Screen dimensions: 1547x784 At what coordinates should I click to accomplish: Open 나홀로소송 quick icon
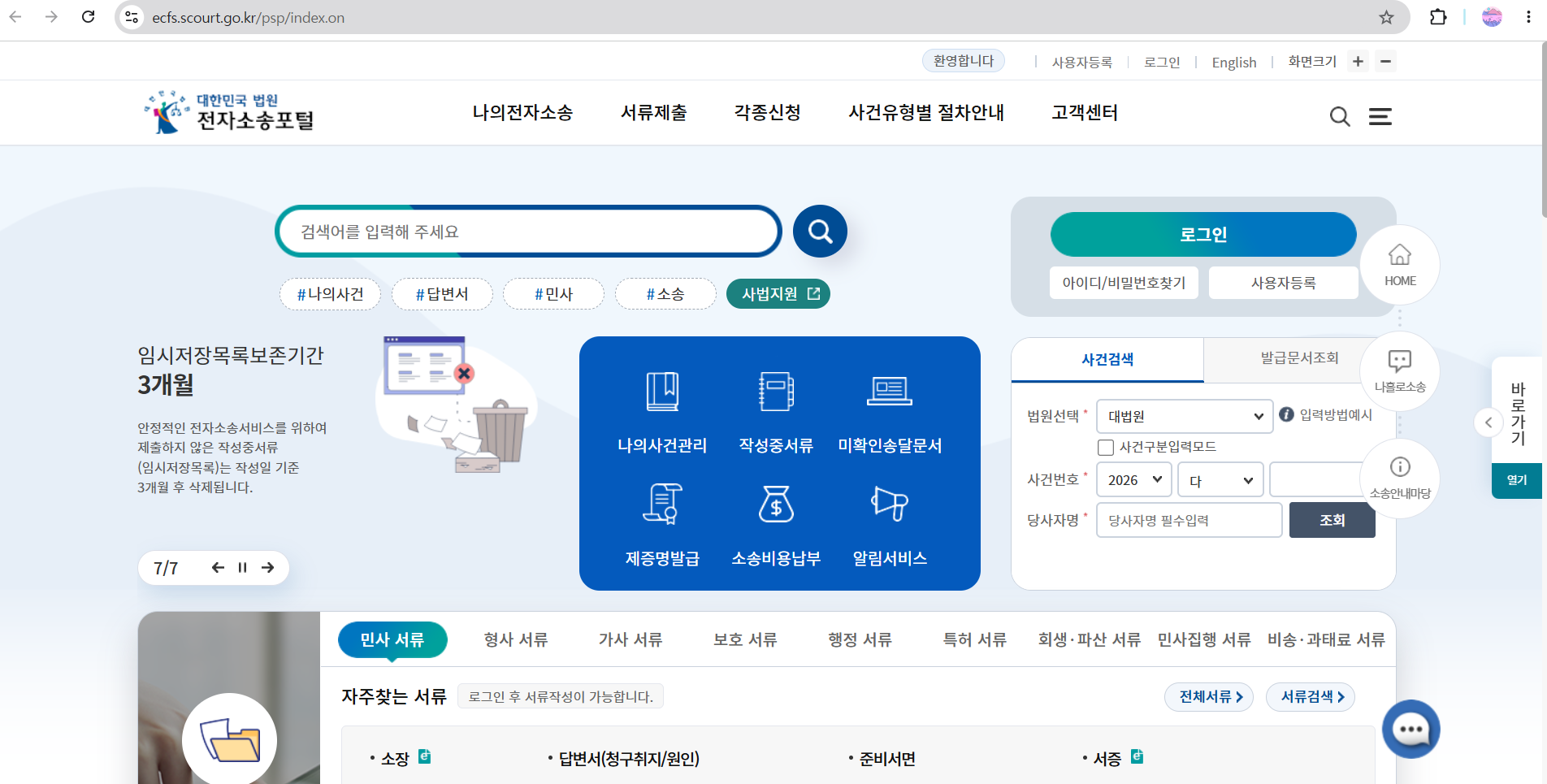pyautogui.click(x=1400, y=371)
